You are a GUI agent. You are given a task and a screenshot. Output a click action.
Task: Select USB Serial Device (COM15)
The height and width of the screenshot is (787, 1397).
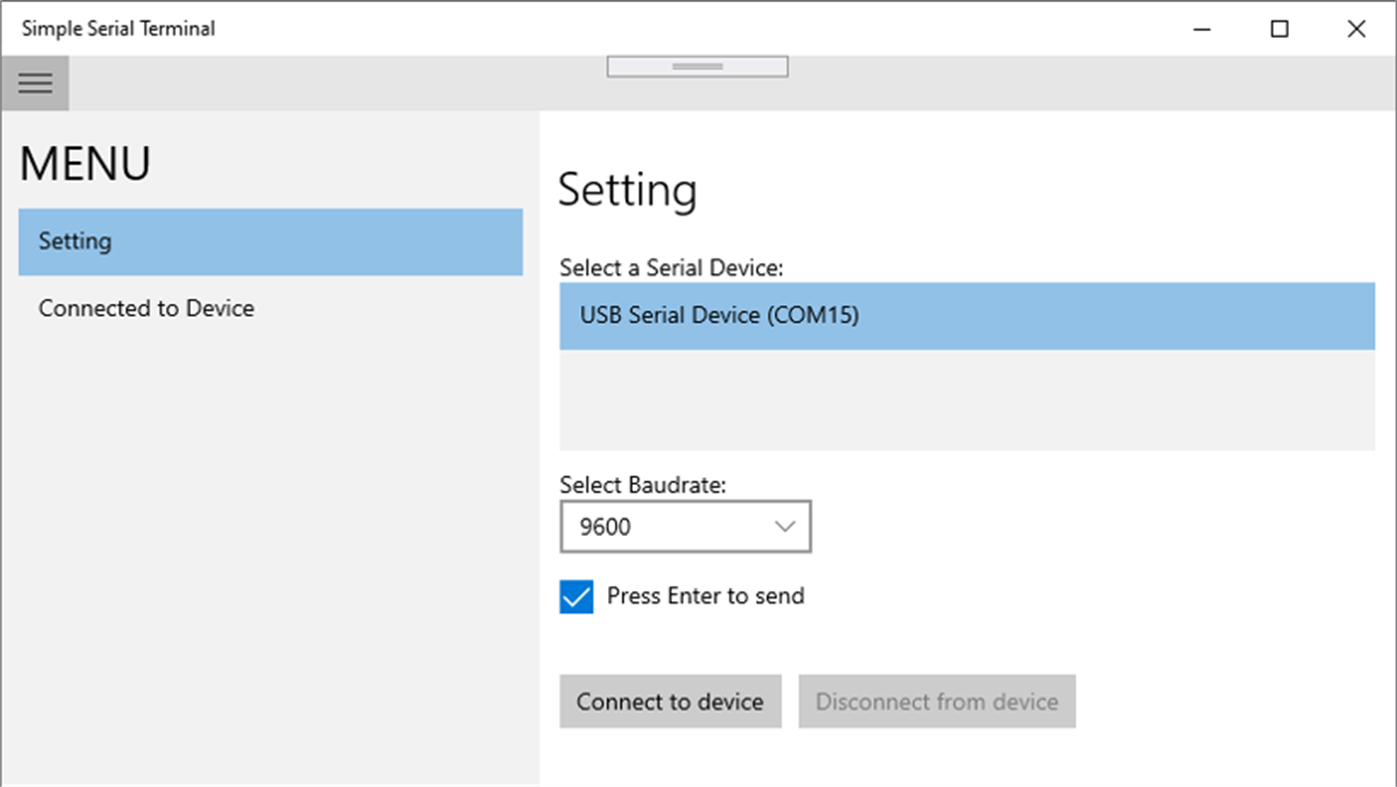tap(966, 315)
